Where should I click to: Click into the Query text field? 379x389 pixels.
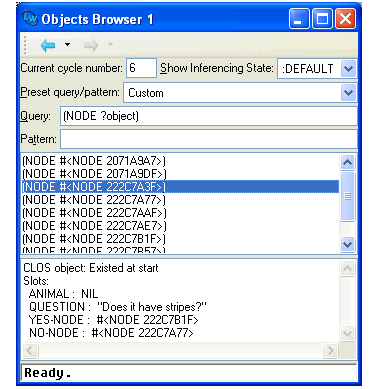(x=208, y=116)
